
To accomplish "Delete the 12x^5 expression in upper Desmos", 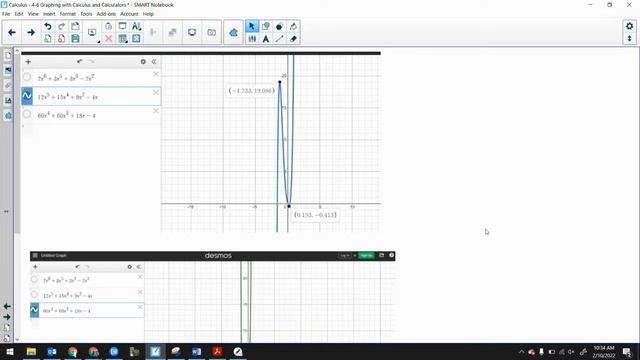I will [x=156, y=93].
